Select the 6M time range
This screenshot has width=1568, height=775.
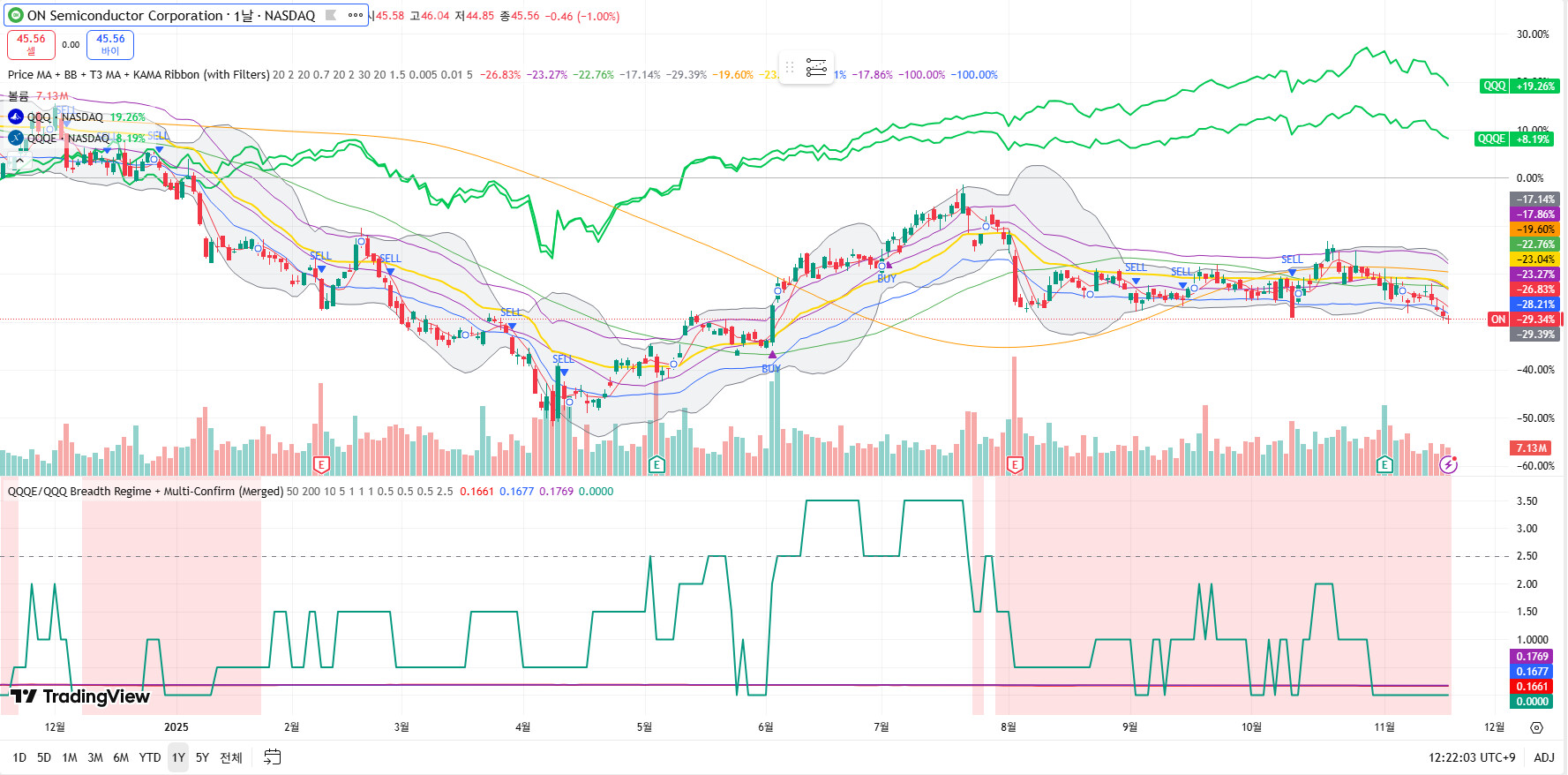(121, 757)
